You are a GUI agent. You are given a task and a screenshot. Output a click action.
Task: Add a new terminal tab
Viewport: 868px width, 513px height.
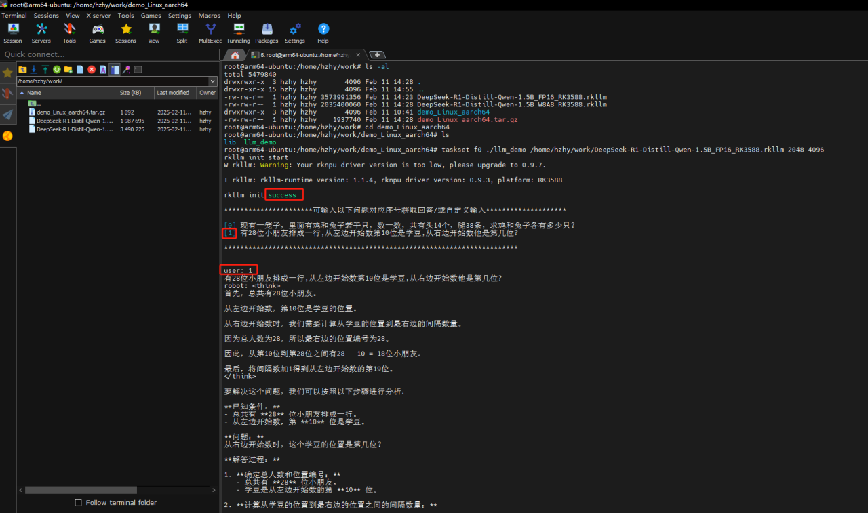pyautogui.click(x=376, y=55)
